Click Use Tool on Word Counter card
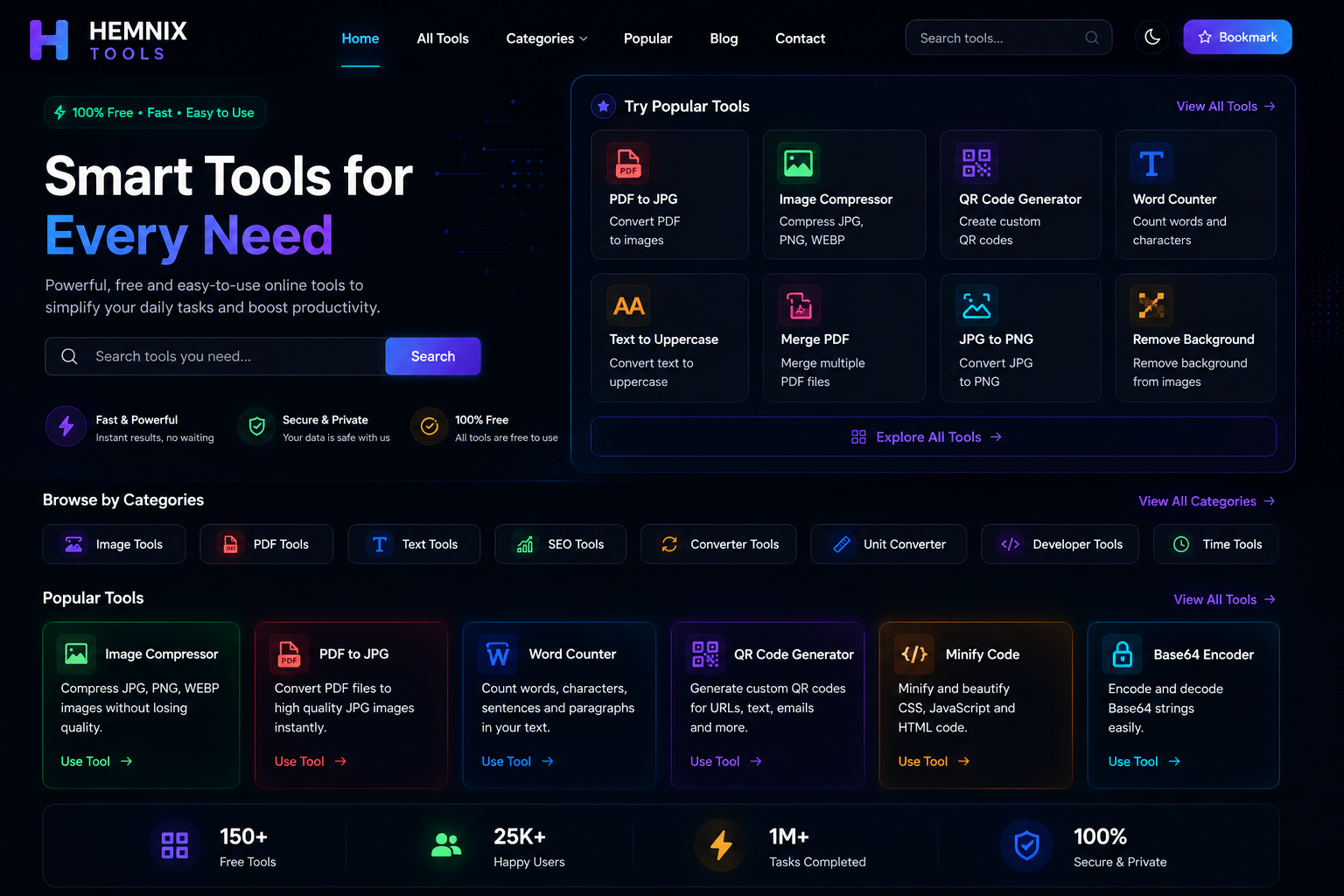 pyautogui.click(x=517, y=761)
